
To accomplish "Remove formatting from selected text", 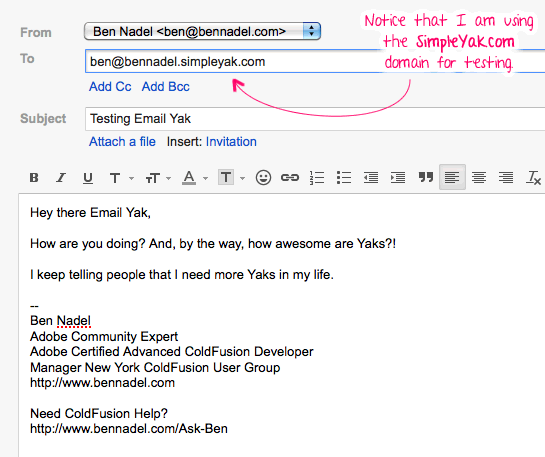I will [533, 178].
